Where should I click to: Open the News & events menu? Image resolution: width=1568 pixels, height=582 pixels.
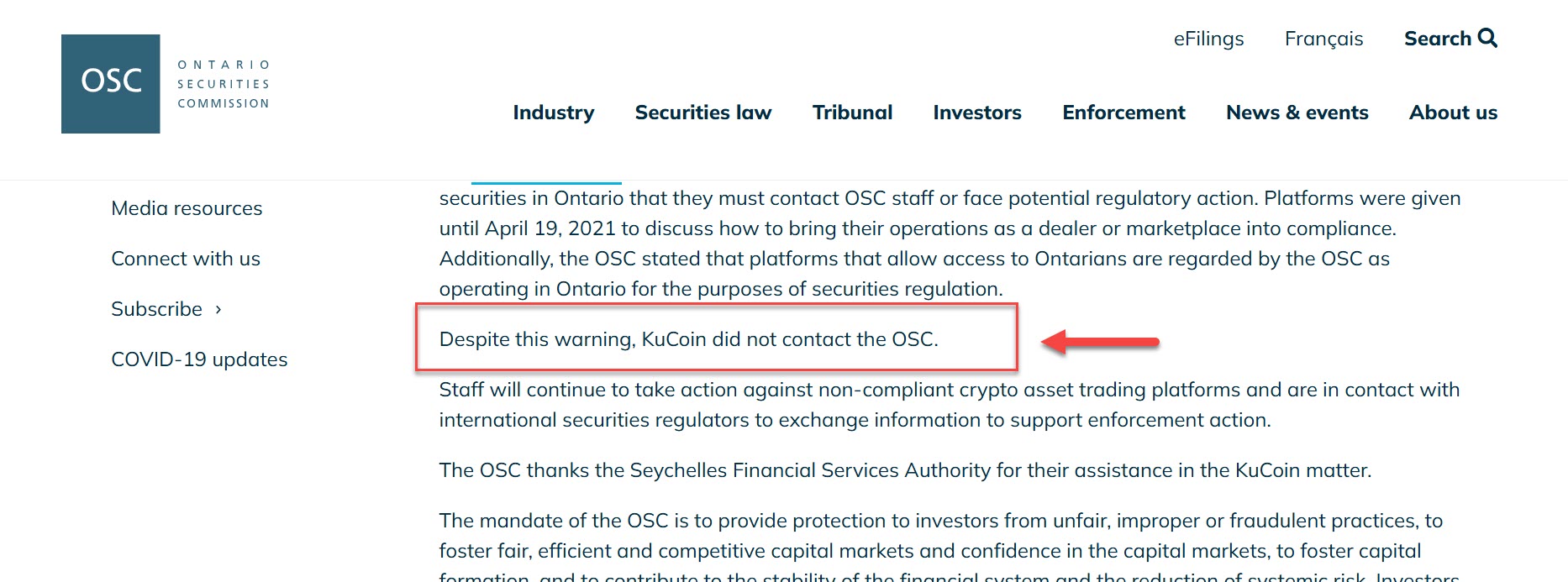pyautogui.click(x=1297, y=113)
